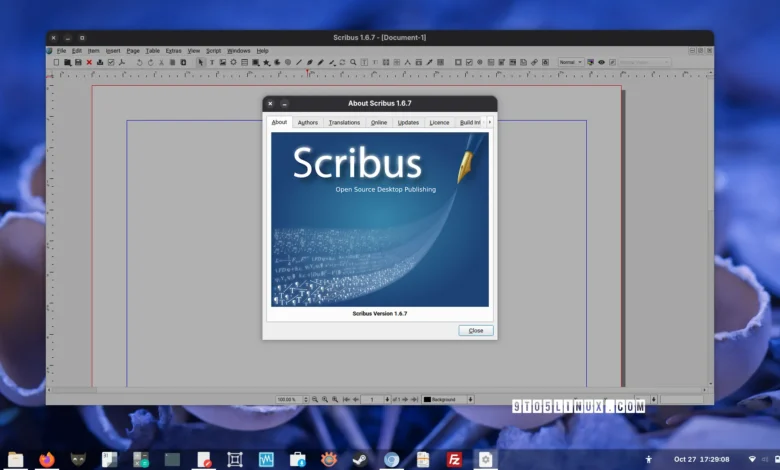Screen dimensions: 780x470
Task: Toggle the eye Preview Mode icon
Action: pos(601,62)
